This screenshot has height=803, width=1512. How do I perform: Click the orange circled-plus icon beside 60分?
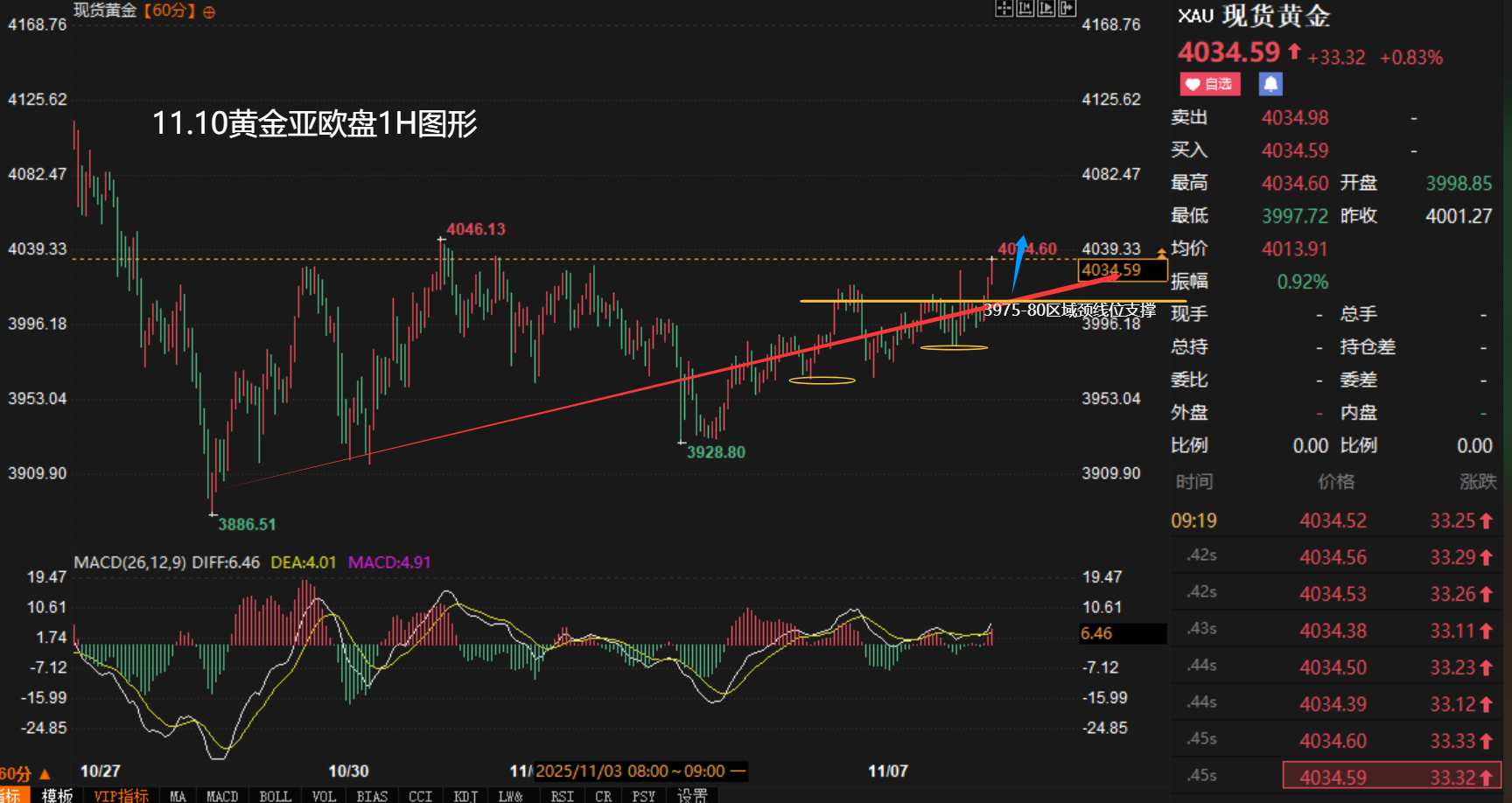coord(208,12)
